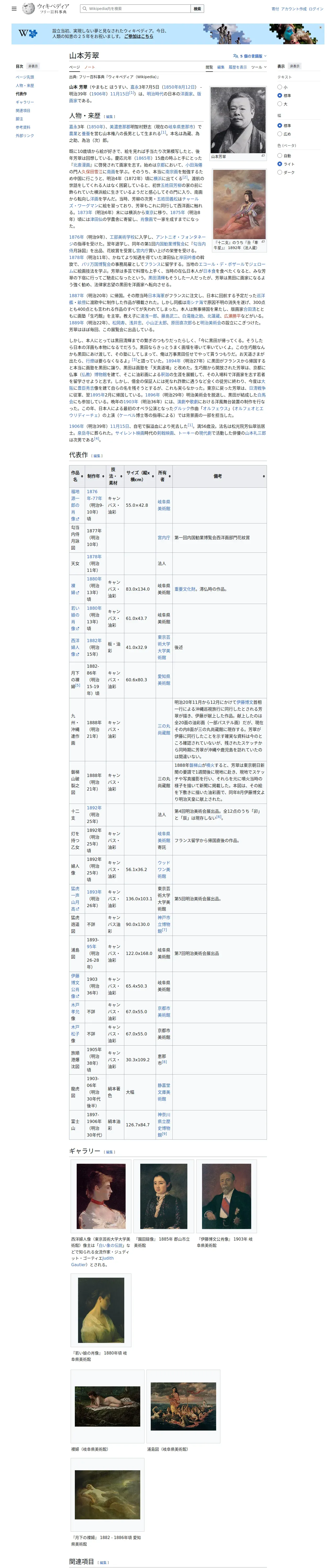Jump to ギャラリー in the contents
Viewport: 336px width, 1568px height.
(25, 102)
